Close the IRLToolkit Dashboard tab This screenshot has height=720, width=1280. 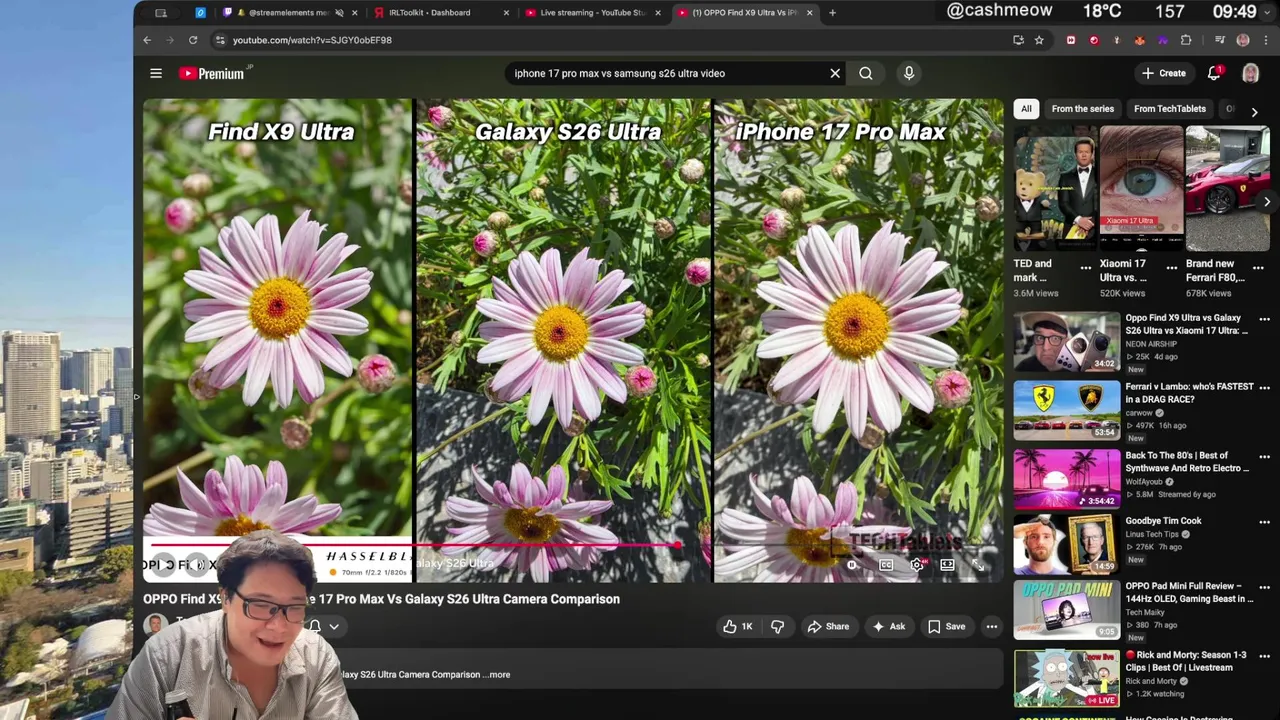coord(506,13)
